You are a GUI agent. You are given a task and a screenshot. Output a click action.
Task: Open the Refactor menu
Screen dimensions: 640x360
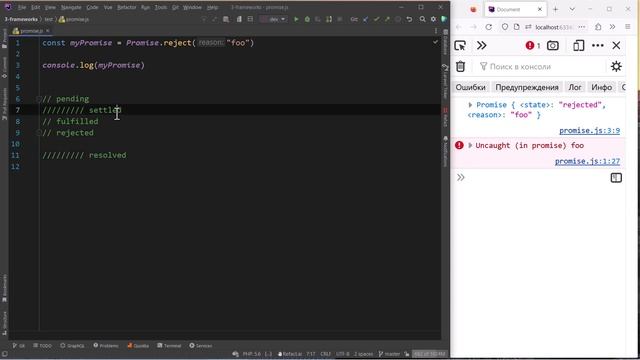[127, 7]
